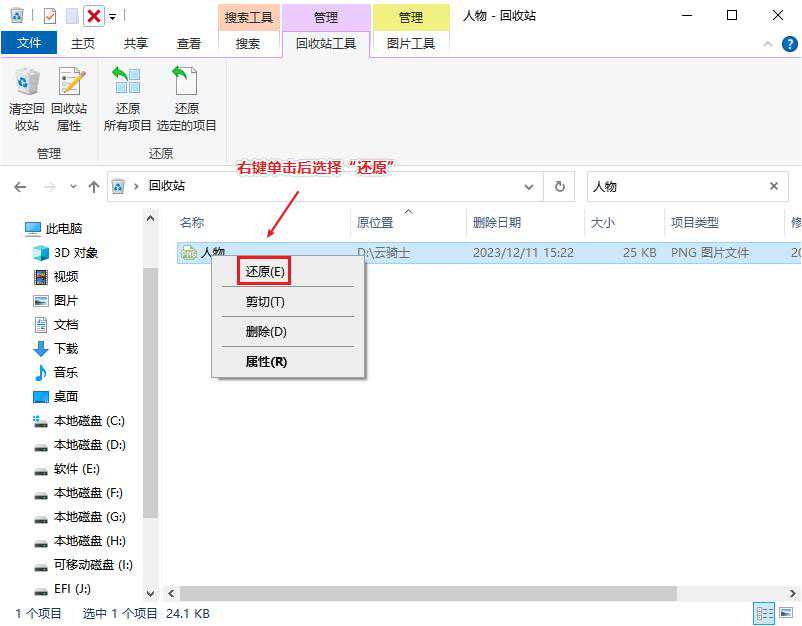Navigate up one level with up arrow
802x626 pixels.
(x=93, y=186)
